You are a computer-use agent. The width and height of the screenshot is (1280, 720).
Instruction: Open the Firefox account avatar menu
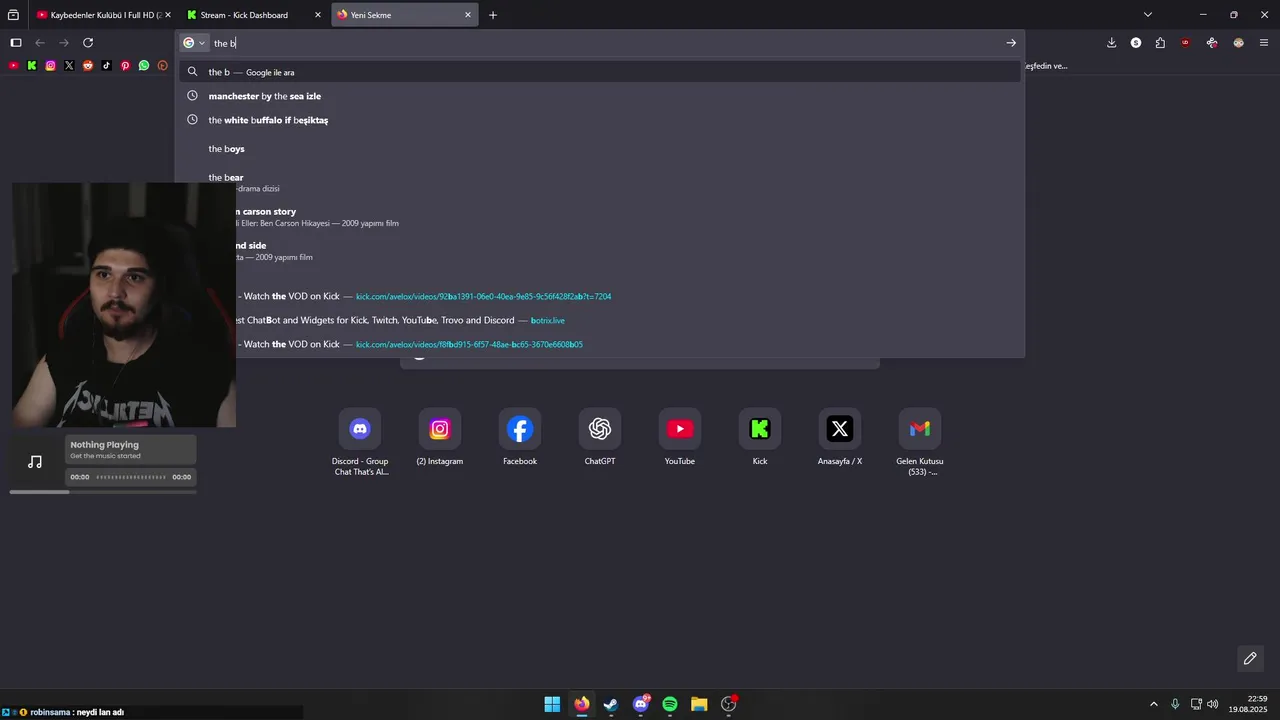tap(1239, 43)
